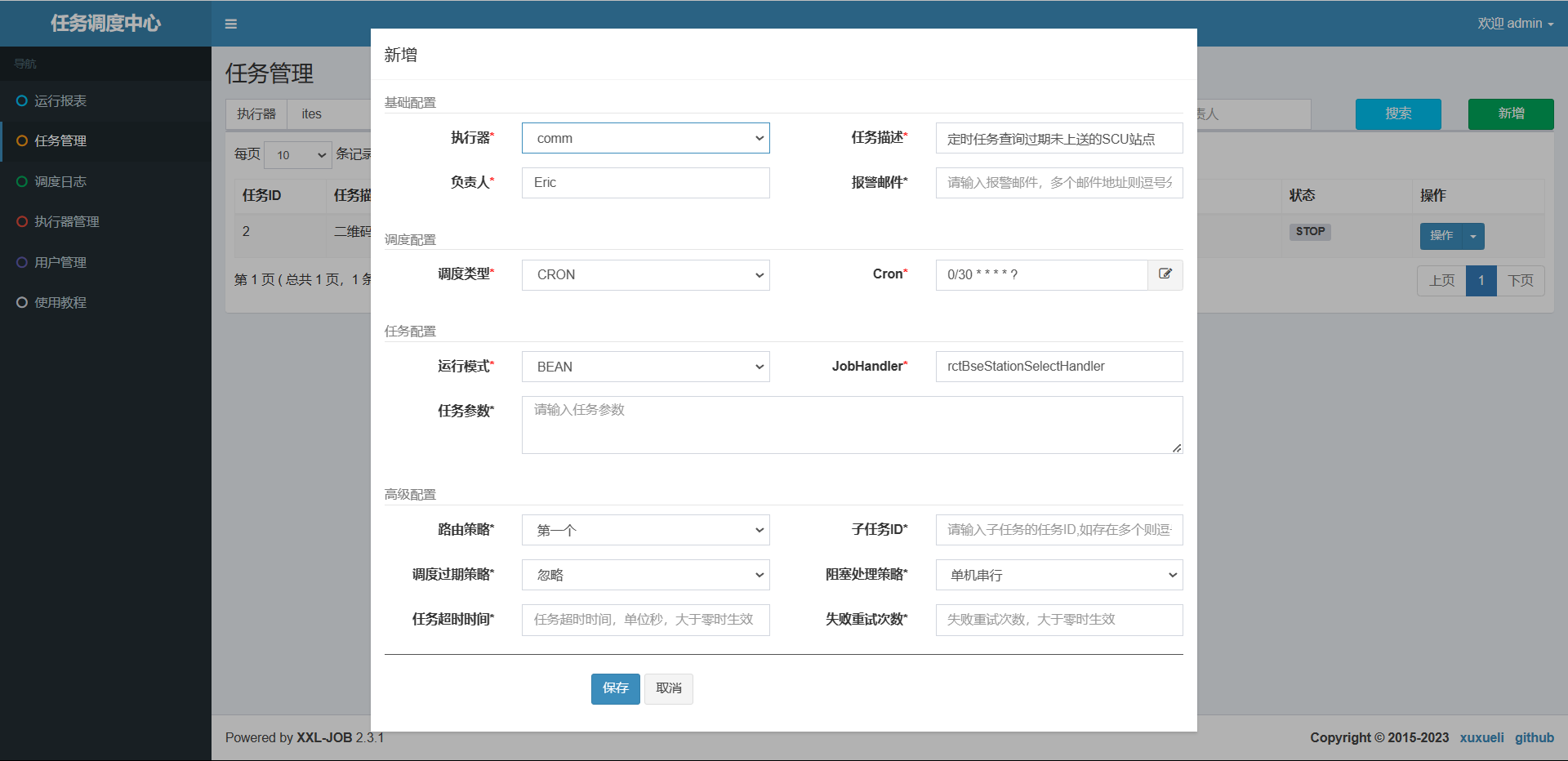Focus the 报警邮件 input field
The width and height of the screenshot is (1568, 761).
1058,183
